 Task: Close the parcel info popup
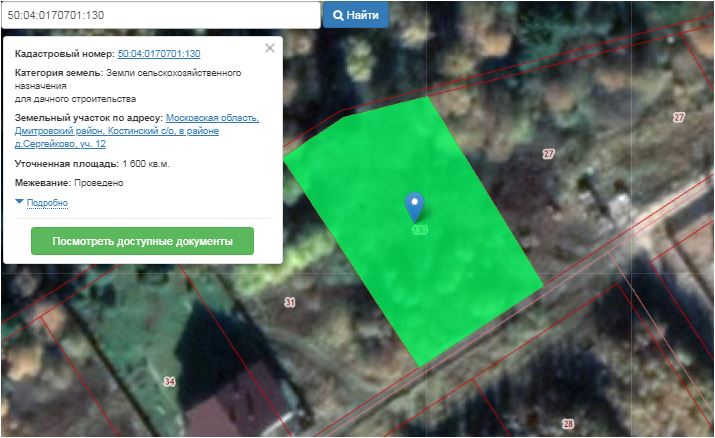[x=269, y=47]
